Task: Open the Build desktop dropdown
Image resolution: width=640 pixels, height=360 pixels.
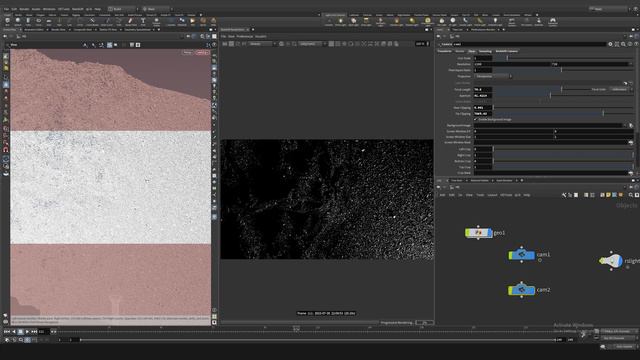Action: point(122,9)
